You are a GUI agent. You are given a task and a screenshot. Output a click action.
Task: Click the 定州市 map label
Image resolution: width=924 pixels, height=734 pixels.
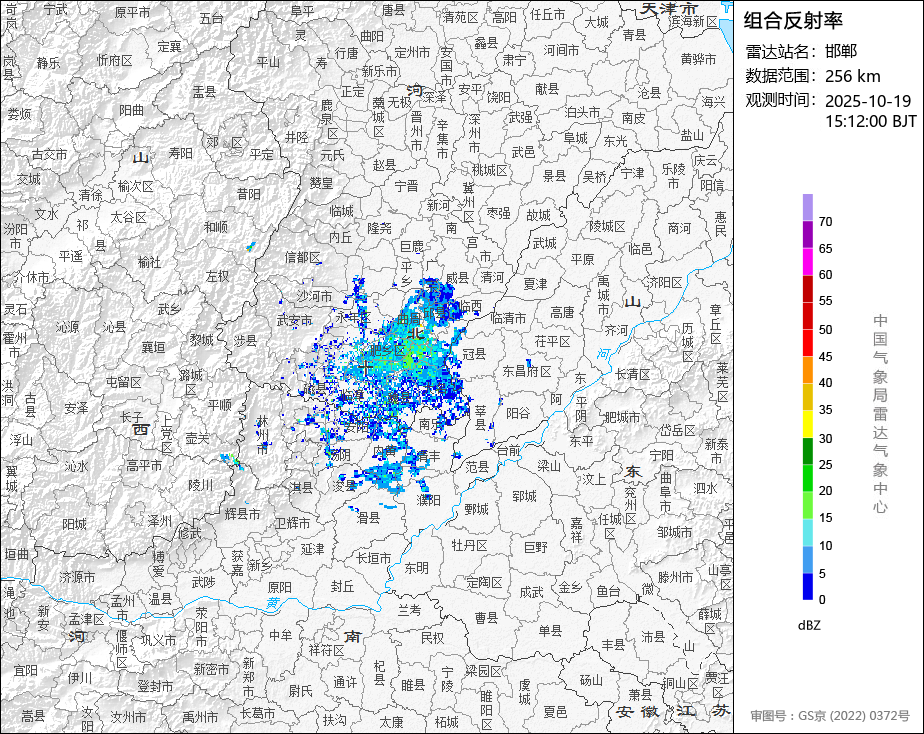[412, 52]
